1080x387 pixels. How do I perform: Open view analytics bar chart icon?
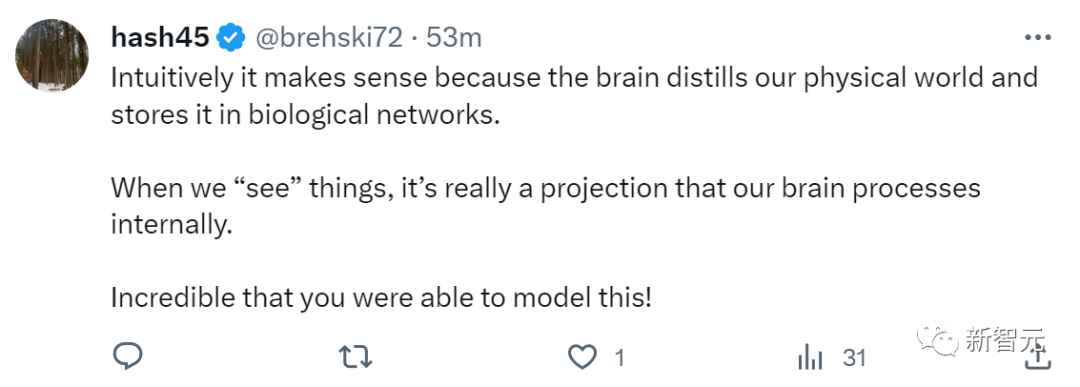[x=811, y=357]
